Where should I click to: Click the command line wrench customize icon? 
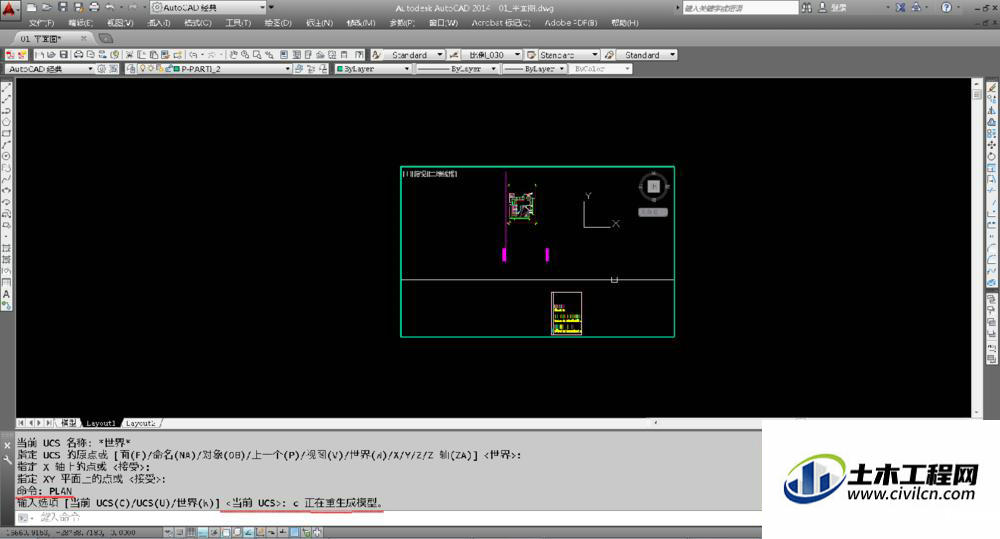7,459
